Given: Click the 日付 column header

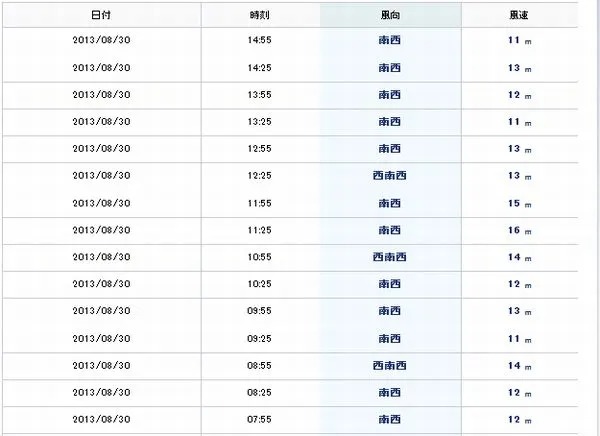Looking at the screenshot, I should 101,15.
